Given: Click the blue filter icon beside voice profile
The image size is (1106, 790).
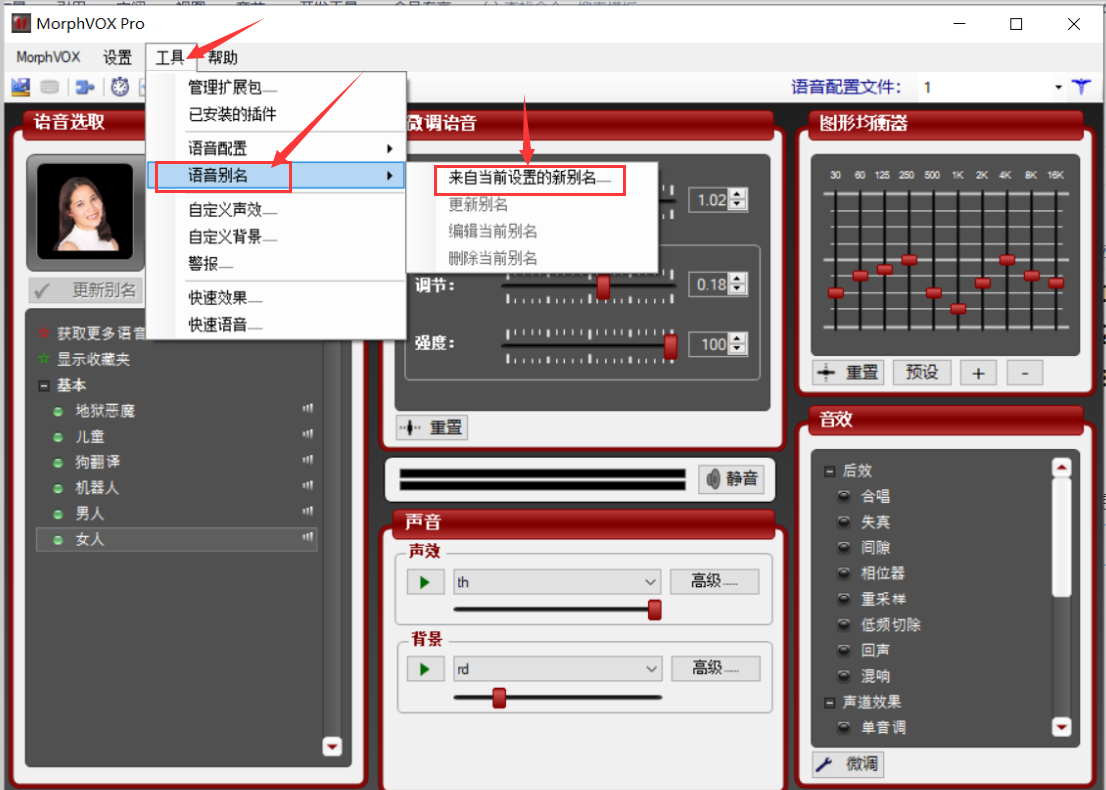Looking at the screenshot, I should point(1081,87).
